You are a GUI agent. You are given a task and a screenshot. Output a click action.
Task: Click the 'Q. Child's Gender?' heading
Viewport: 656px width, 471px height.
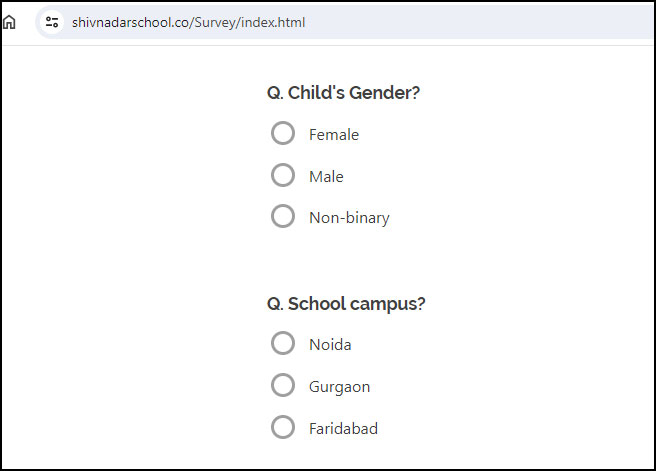(343, 92)
